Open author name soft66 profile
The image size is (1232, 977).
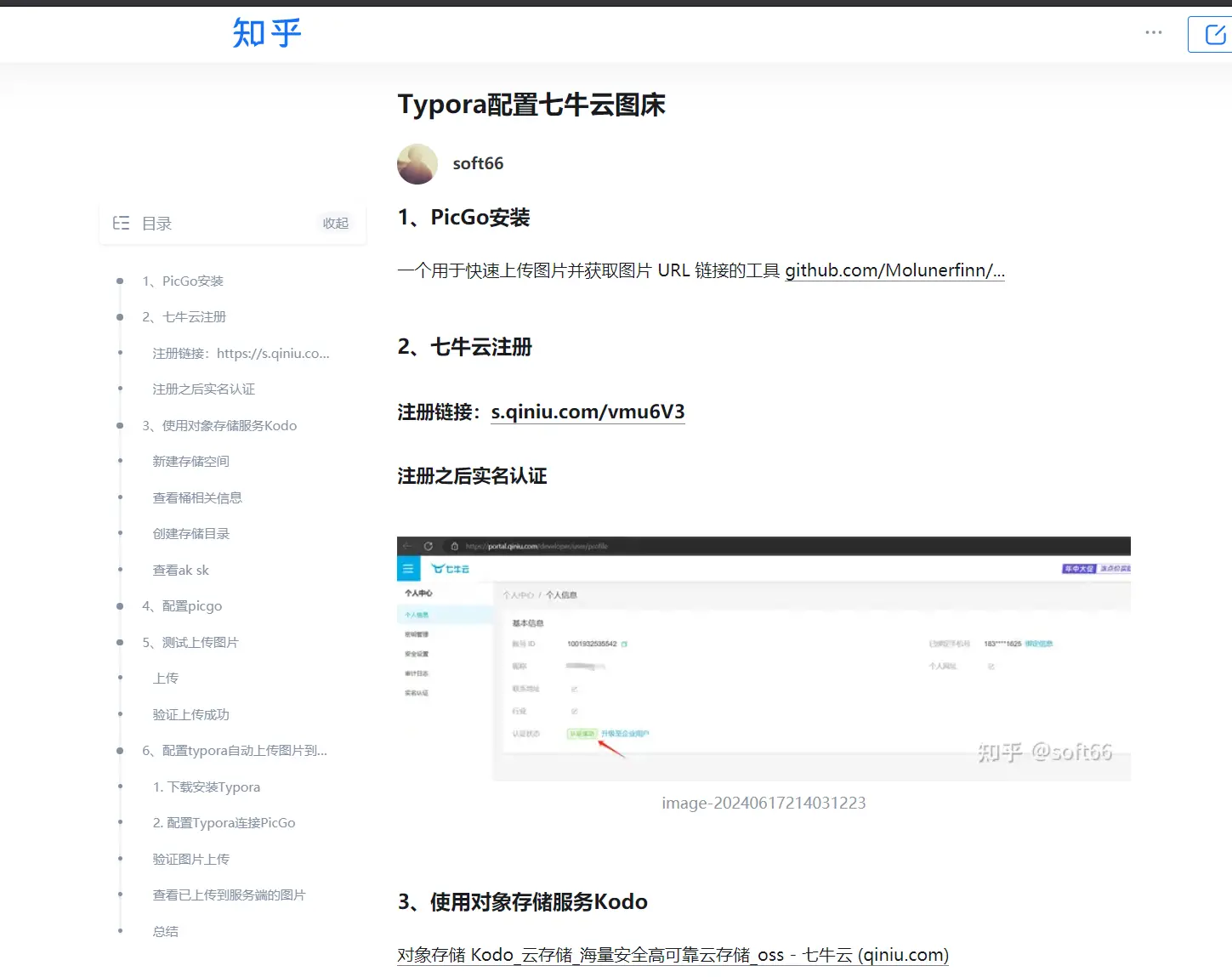478,163
